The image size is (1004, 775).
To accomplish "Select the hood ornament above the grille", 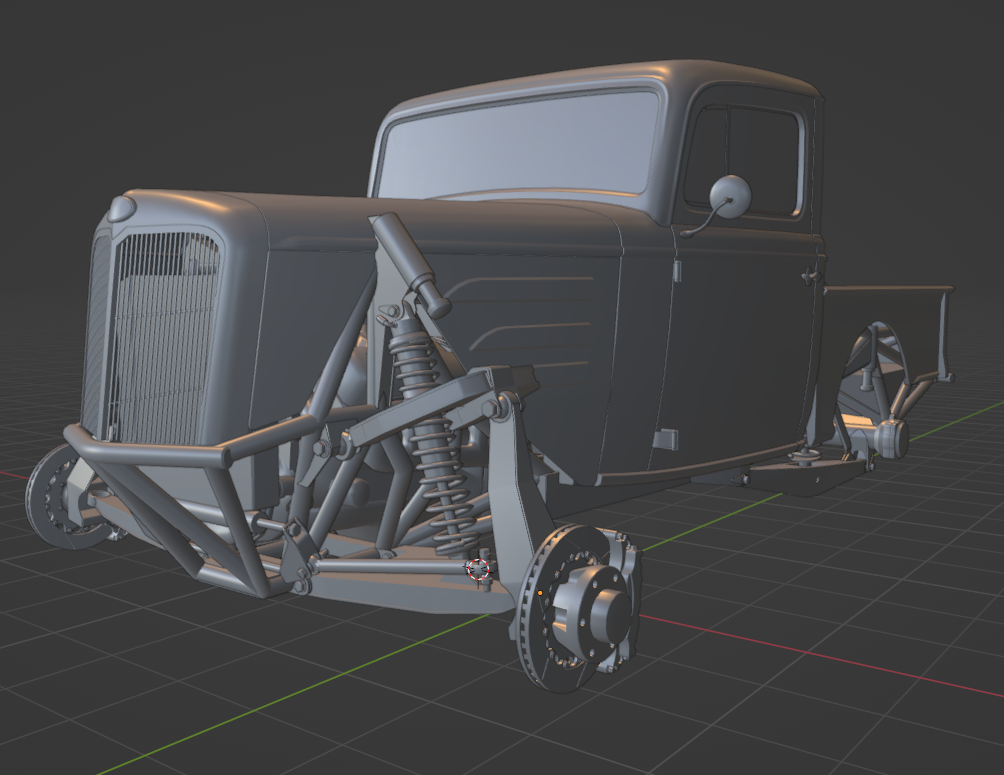I will (122, 209).
